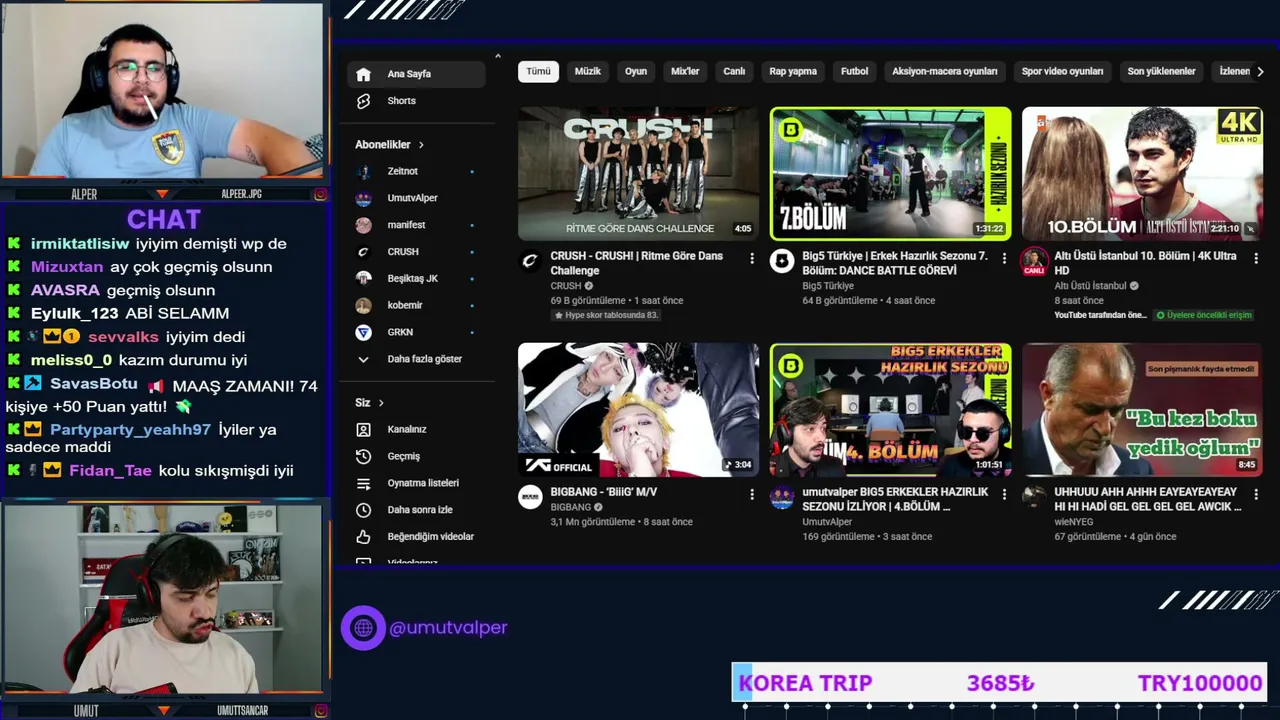Select the Mix'ler filter chip
The height and width of the screenshot is (720, 1280).
click(685, 72)
